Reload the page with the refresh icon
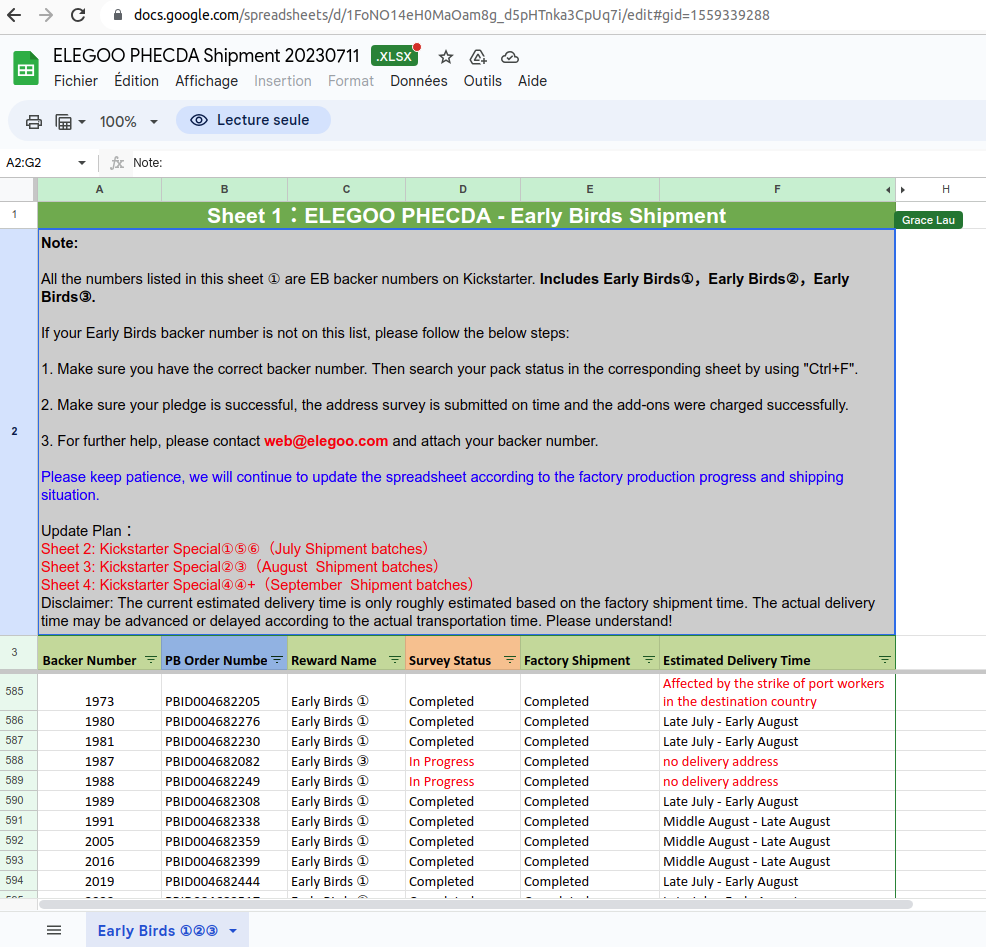 [x=78, y=15]
